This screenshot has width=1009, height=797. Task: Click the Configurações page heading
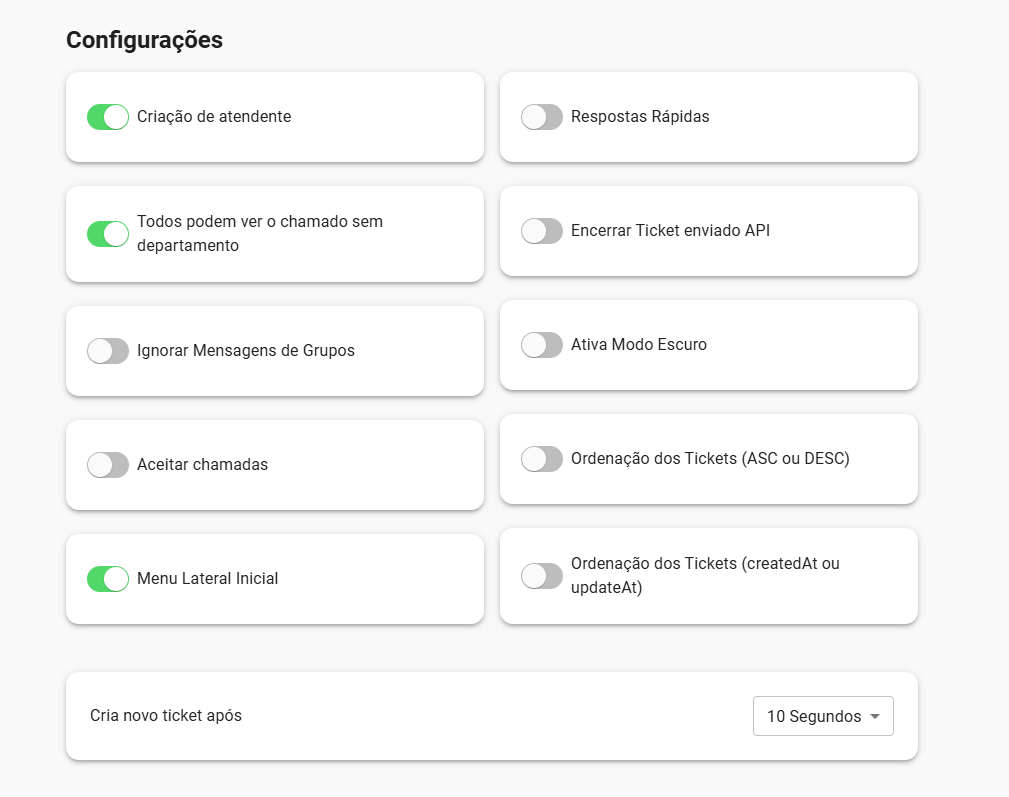144,41
